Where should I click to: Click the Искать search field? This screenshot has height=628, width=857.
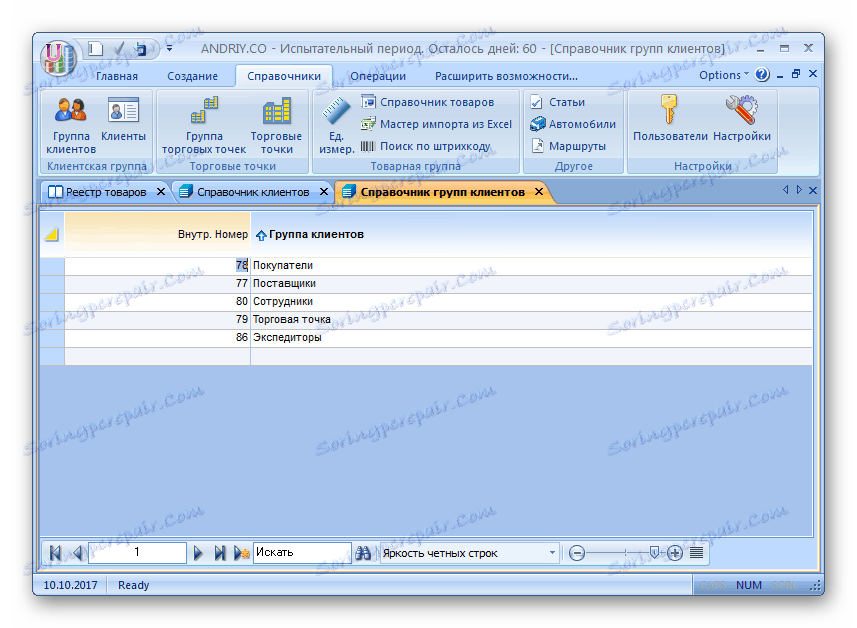[x=302, y=553]
